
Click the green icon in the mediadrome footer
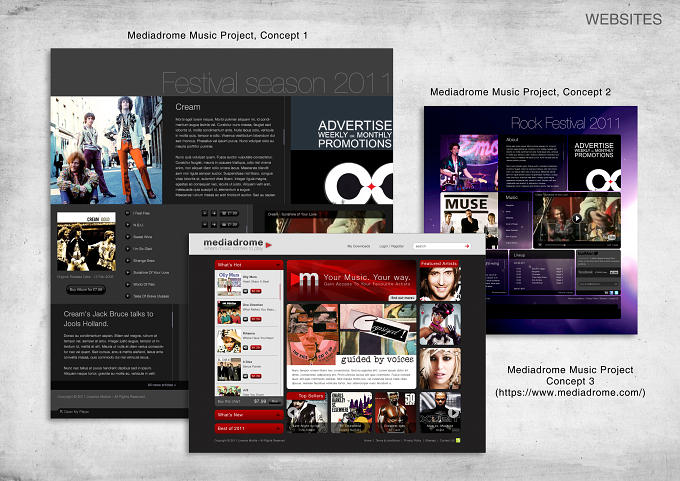click(458, 440)
